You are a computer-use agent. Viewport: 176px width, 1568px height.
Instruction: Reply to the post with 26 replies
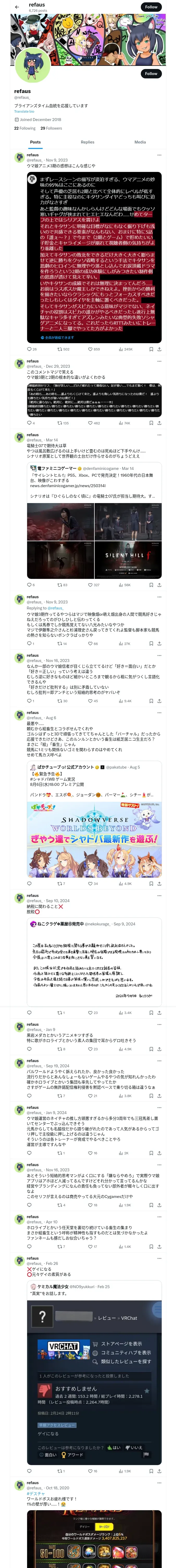pyautogui.click(x=32, y=349)
